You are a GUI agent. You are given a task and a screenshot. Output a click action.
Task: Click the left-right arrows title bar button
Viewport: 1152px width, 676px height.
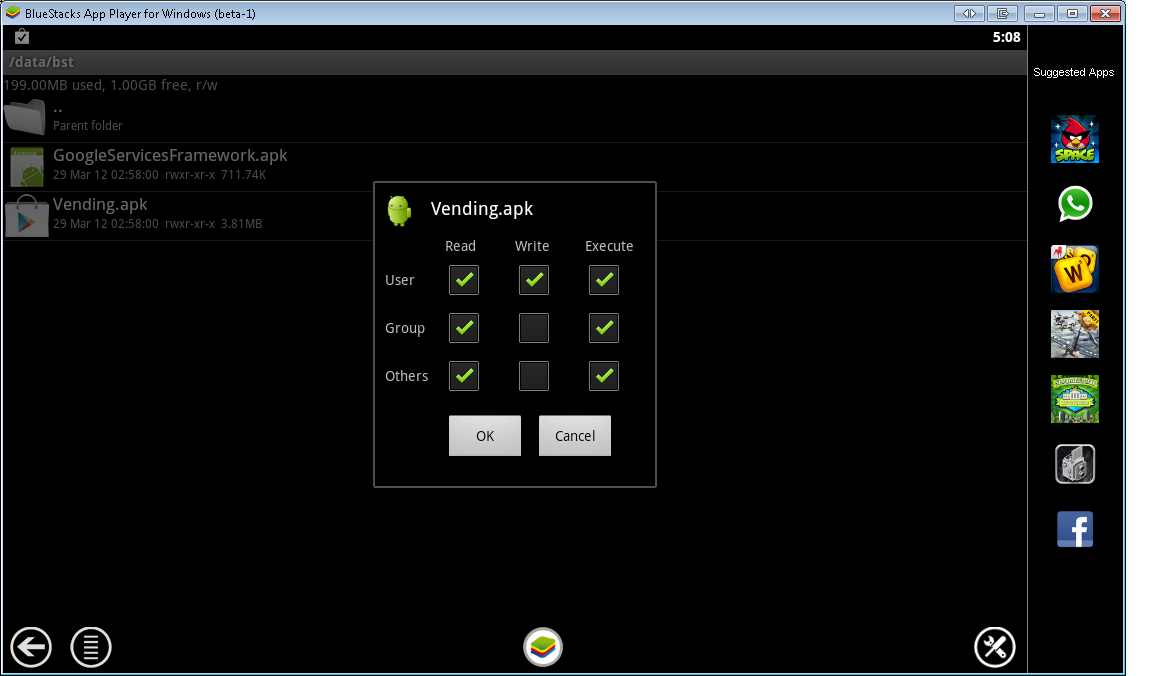pos(970,13)
